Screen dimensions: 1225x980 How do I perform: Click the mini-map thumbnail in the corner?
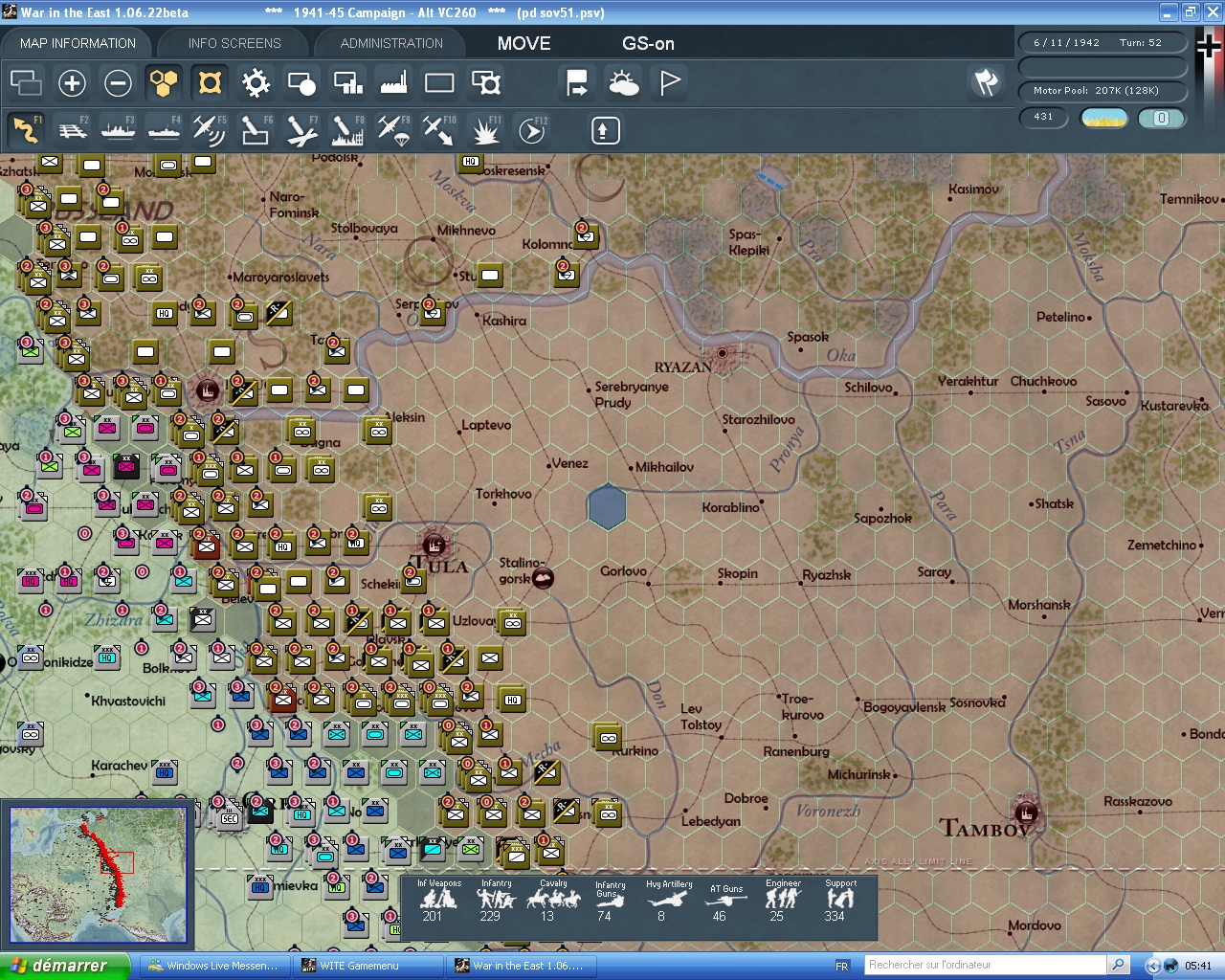[x=99, y=874]
